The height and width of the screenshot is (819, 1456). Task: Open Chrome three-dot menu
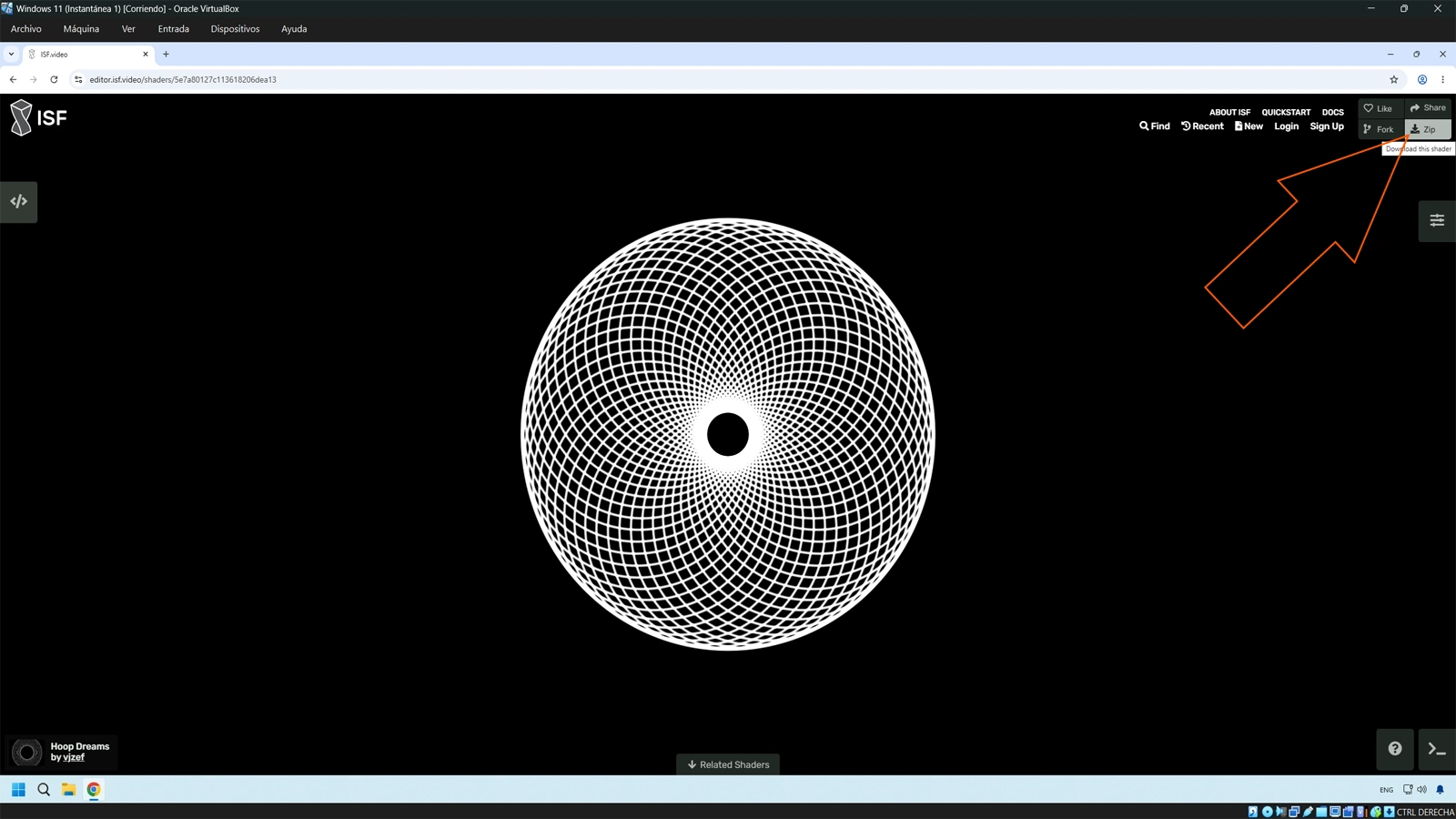tap(1442, 79)
